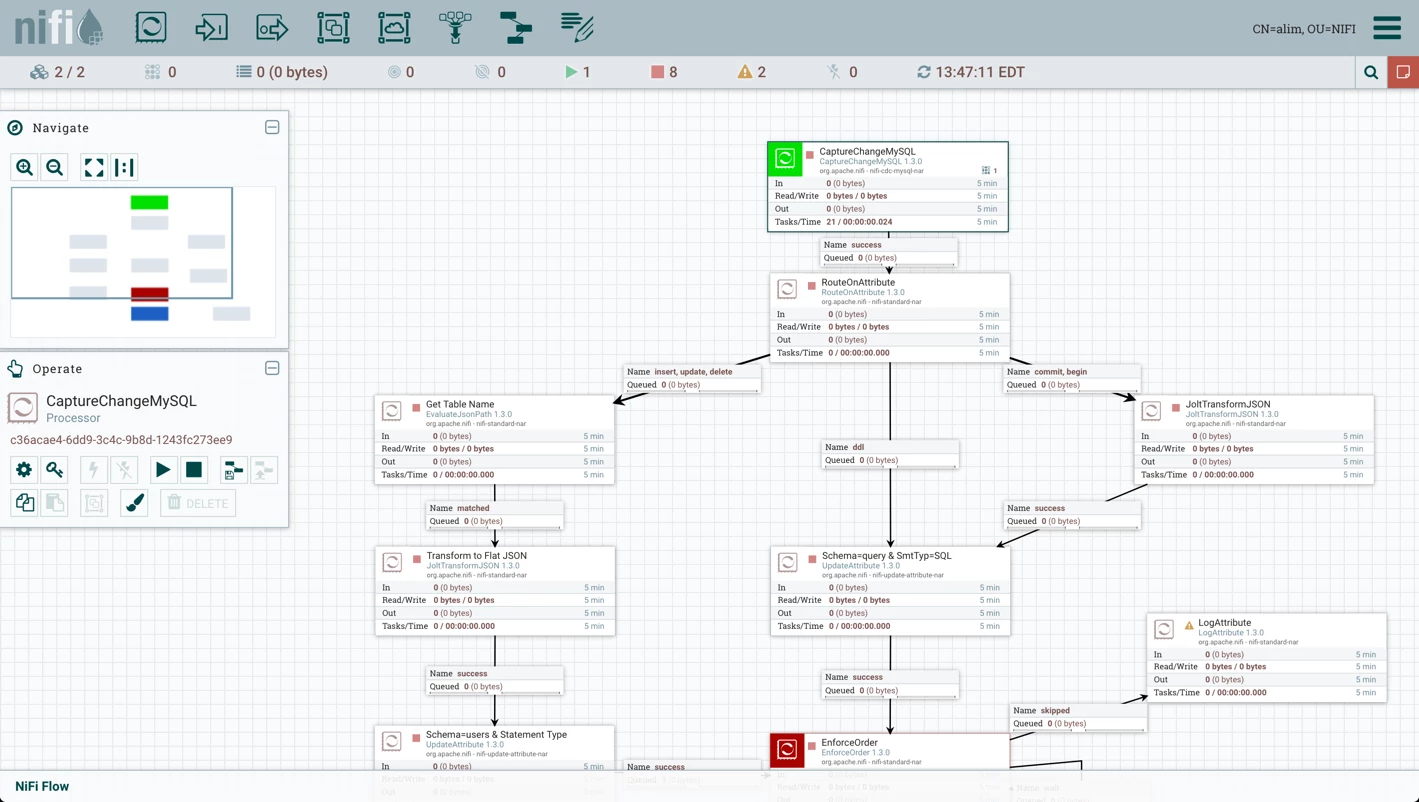Image resolution: width=1419 pixels, height=802 pixels.
Task: Select the Process Group toolbar icon
Action: coord(333,27)
